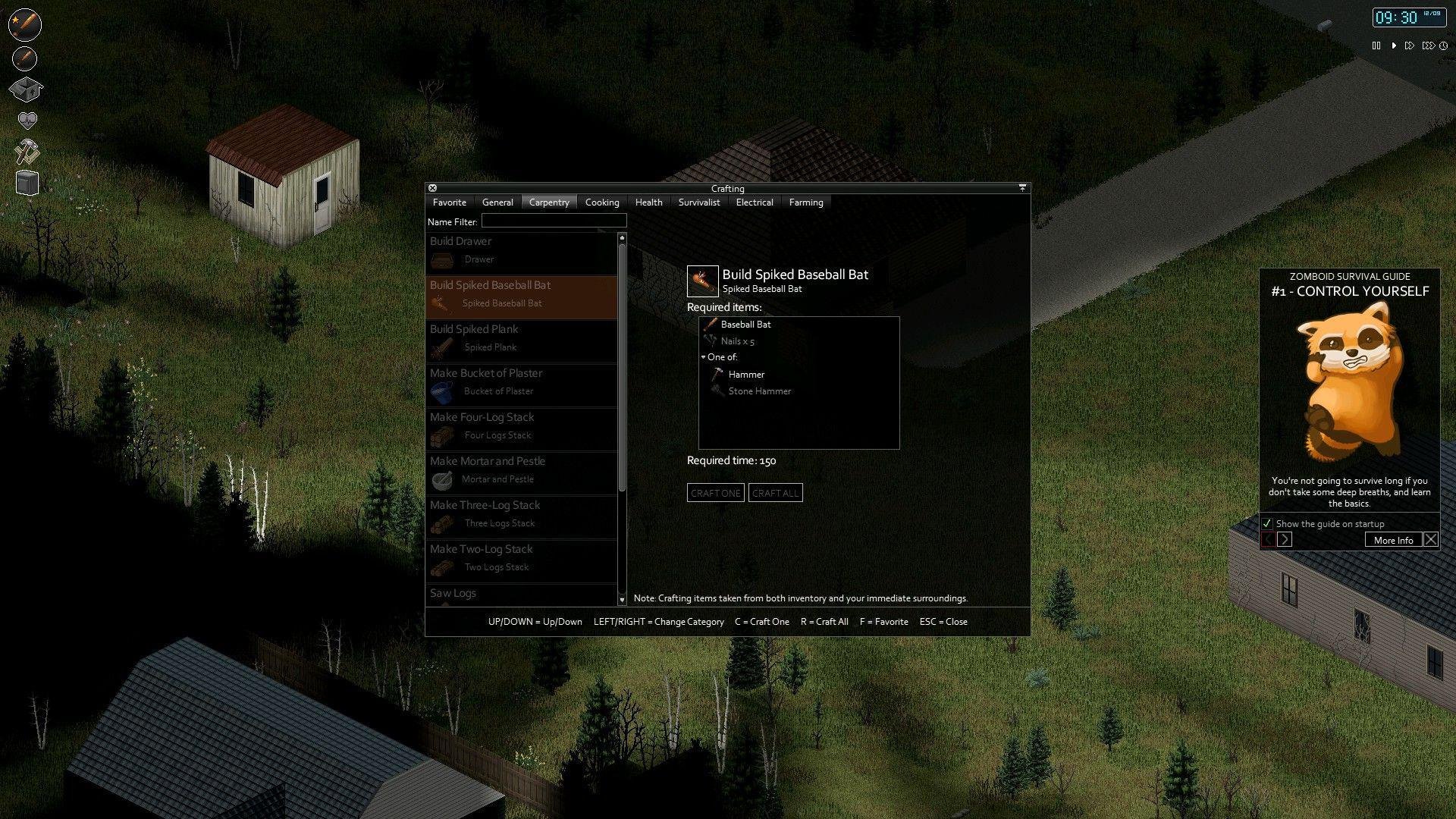1456x819 pixels.
Task: Click the Baseball Bat required item icon
Action: (x=710, y=324)
